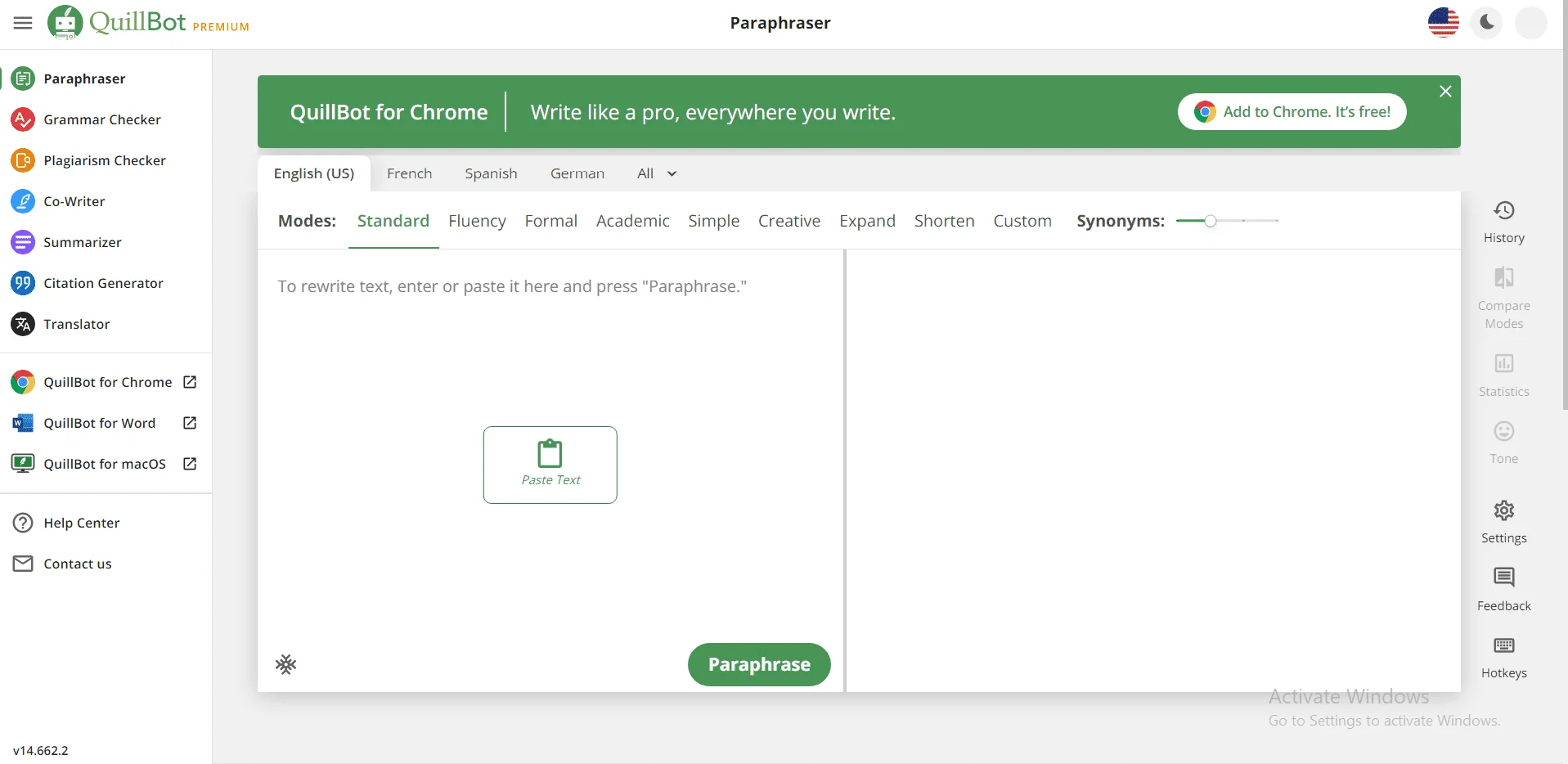Select Academic mode
The image size is (1568, 764).
632,221
